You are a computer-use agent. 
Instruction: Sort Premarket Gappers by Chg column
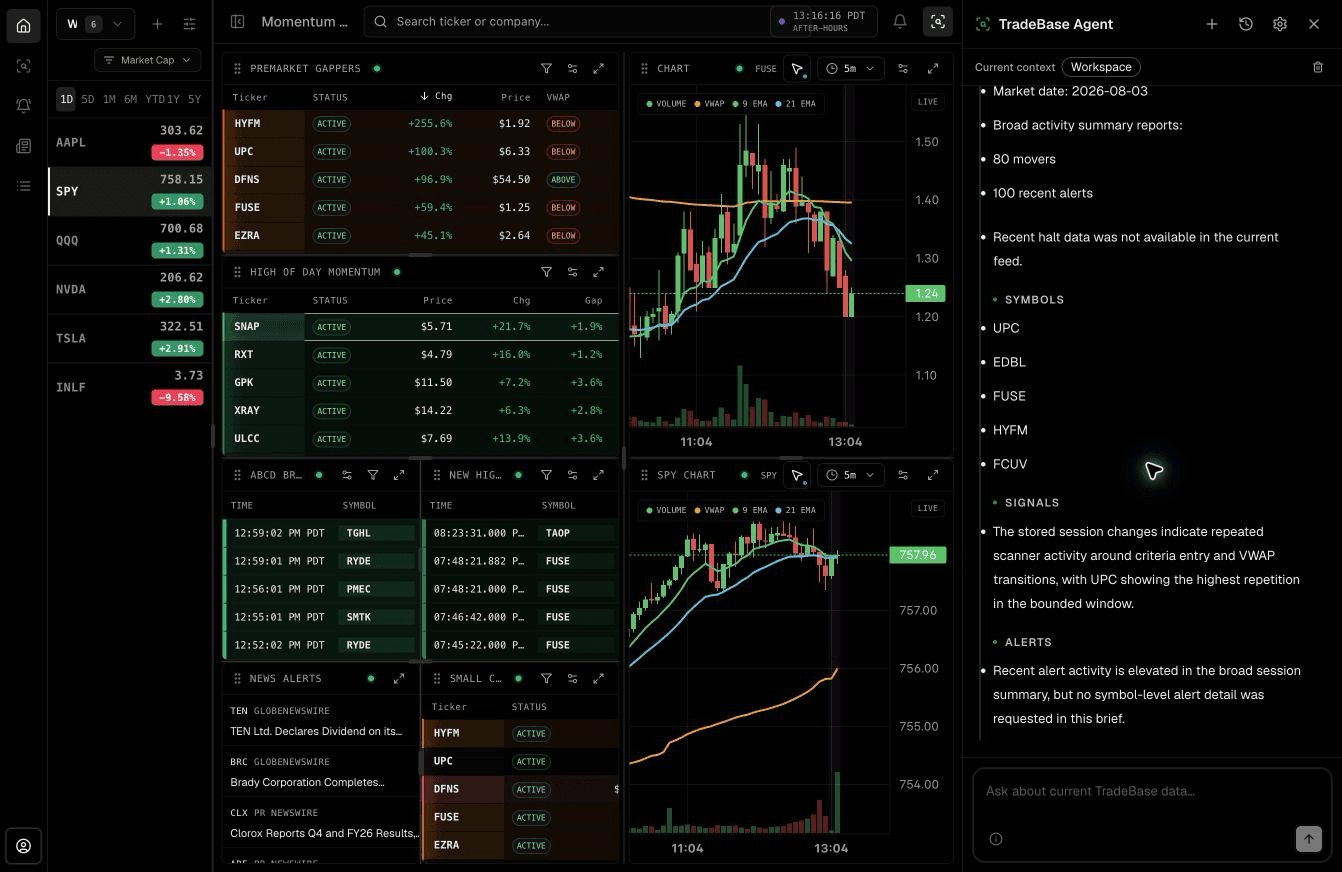pos(436,96)
